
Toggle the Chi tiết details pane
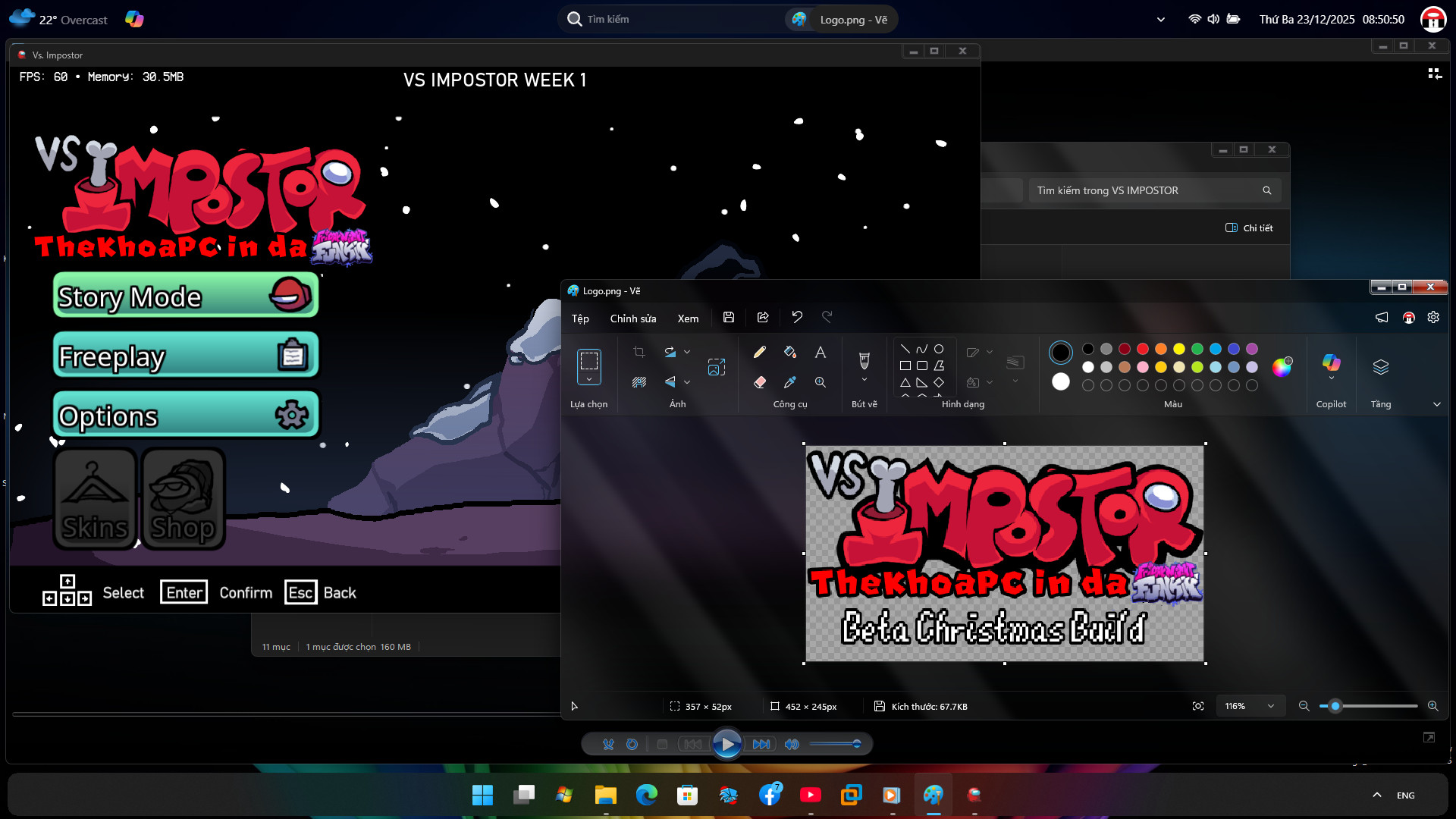(x=1249, y=227)
